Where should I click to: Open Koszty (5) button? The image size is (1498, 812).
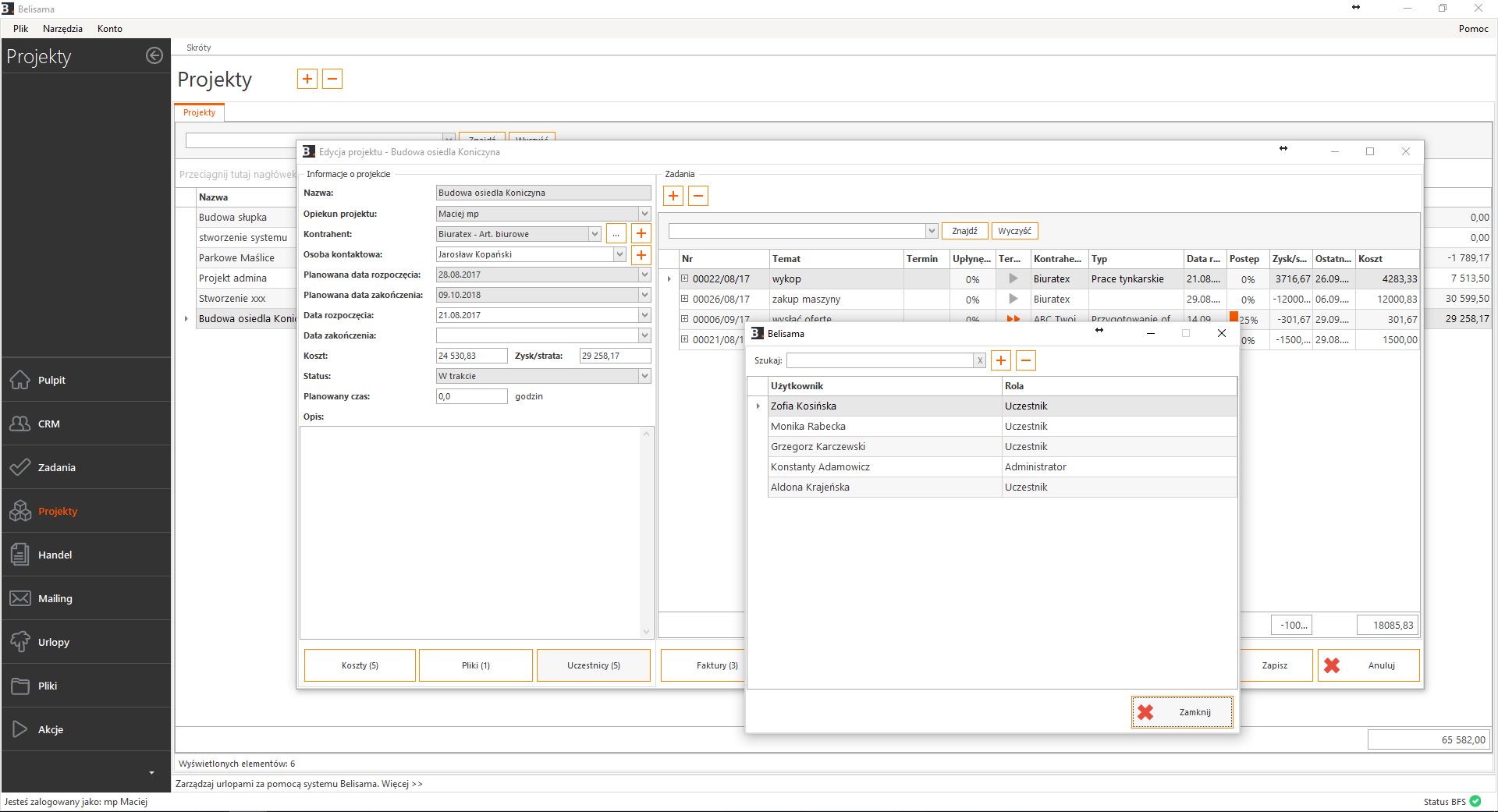coord(360,665)
